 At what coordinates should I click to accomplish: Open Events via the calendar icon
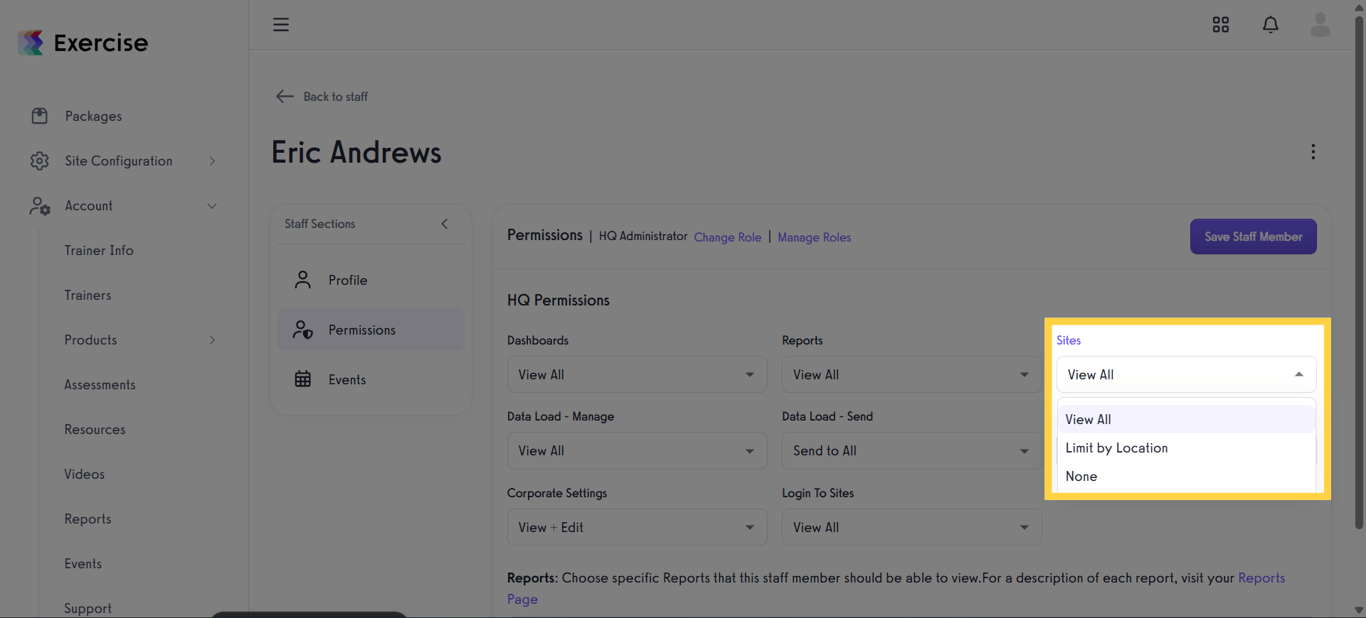pyautogui.click(x=303, y=379)
